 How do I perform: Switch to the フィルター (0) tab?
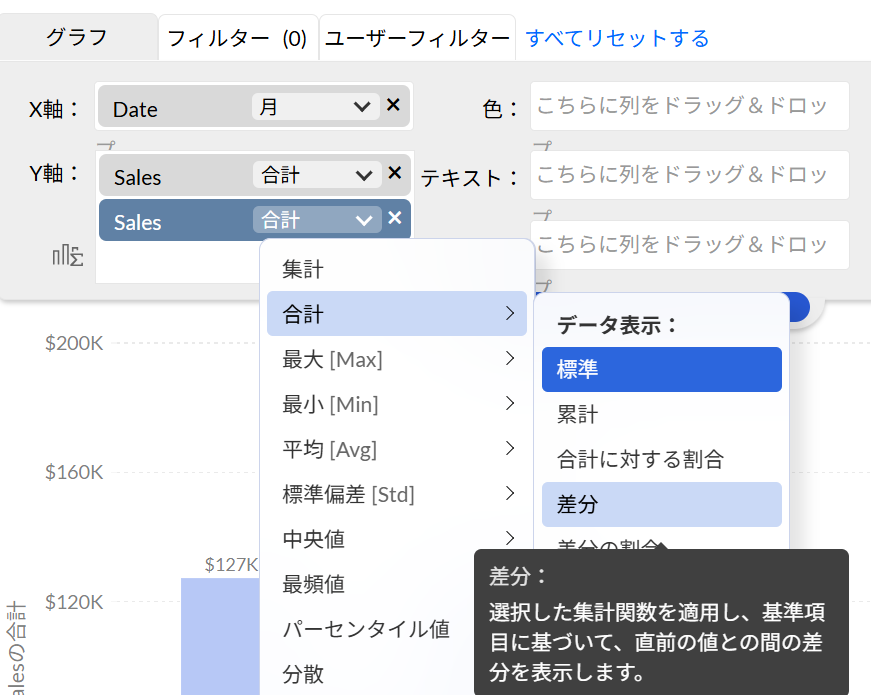237,39
